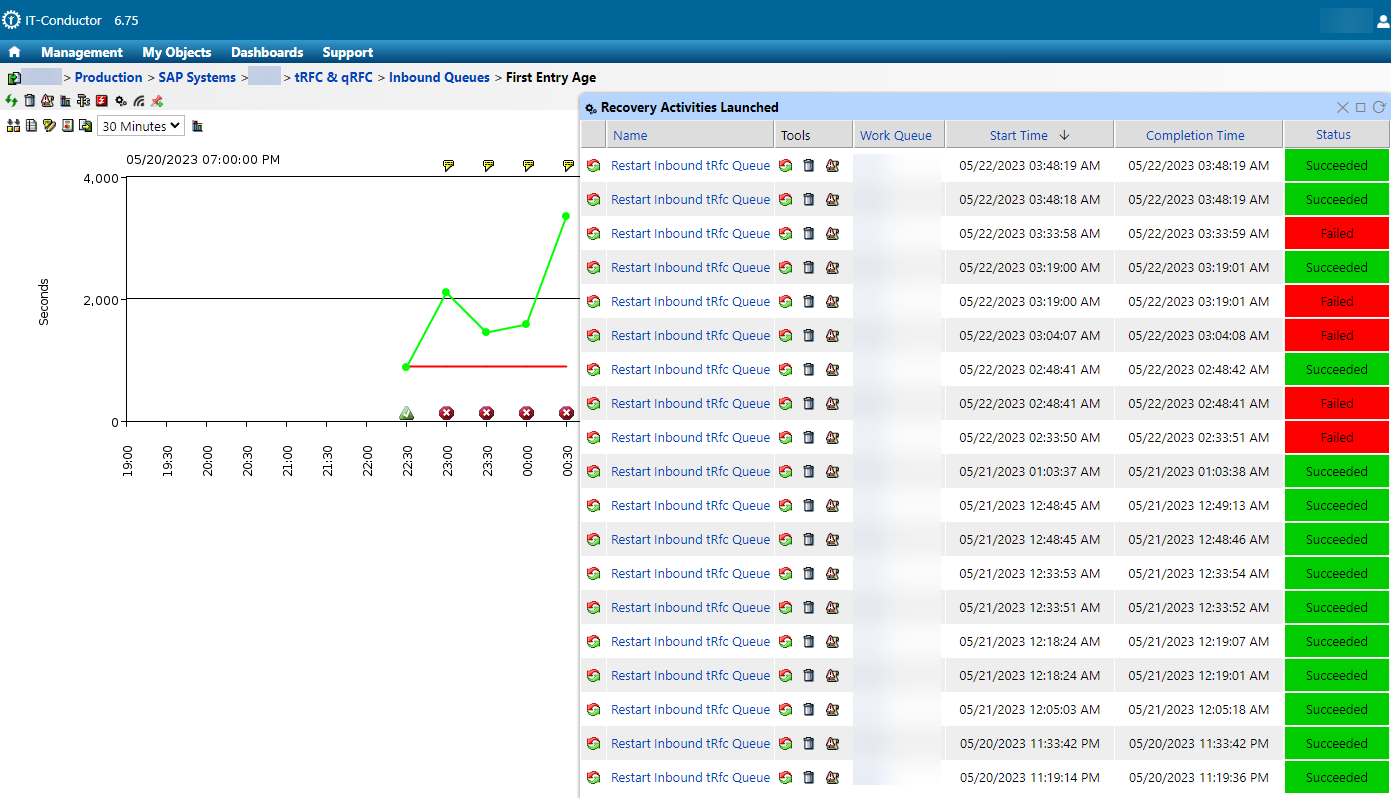Click the Failed status cell at 03:04:07 AM
The width and height of the screenshot is (1391, 798).
point(1336,336)
